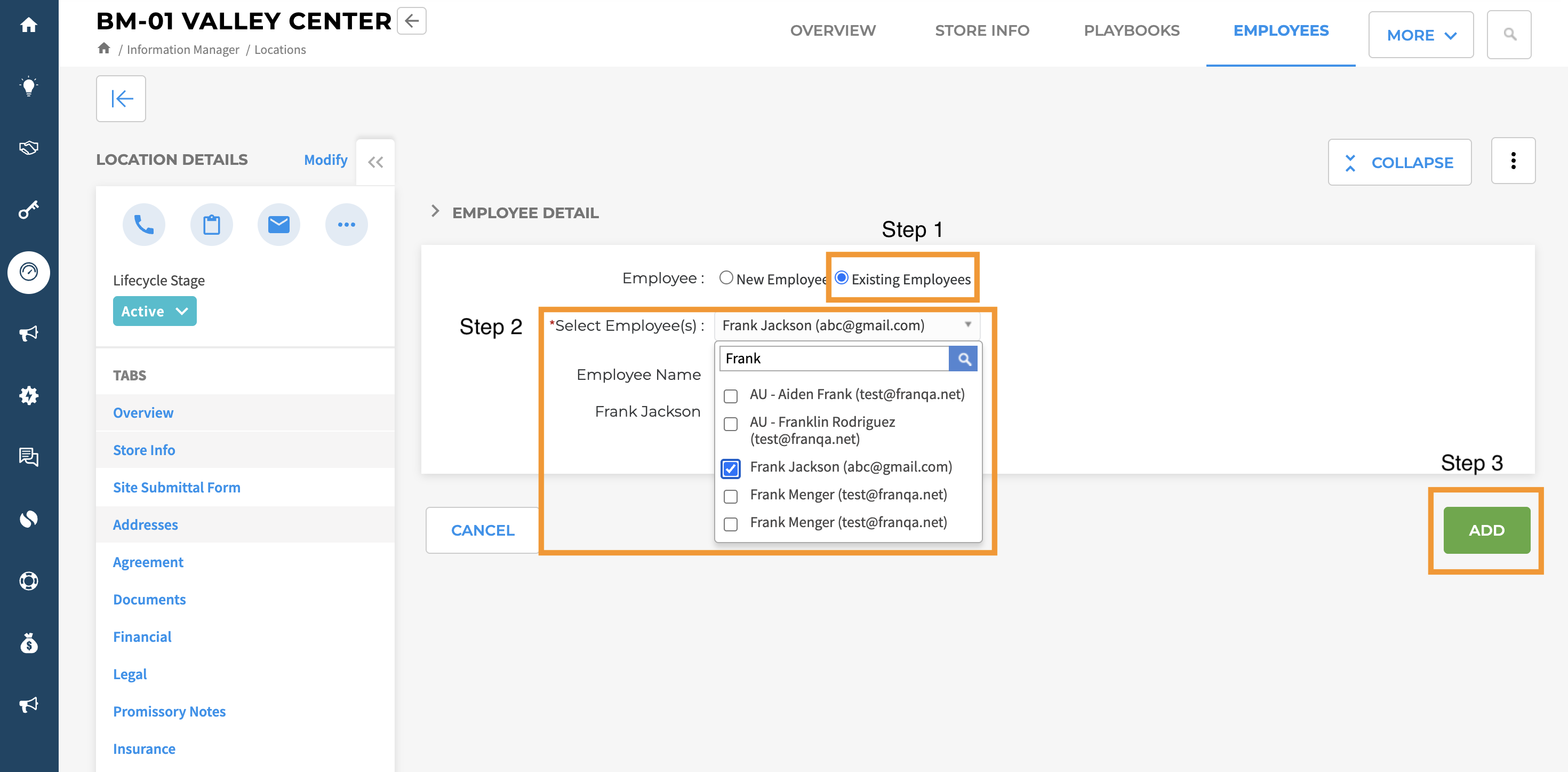Click the employee search field containing Frank
This screenshot has width=1568, height=772.
coord(834,359)
